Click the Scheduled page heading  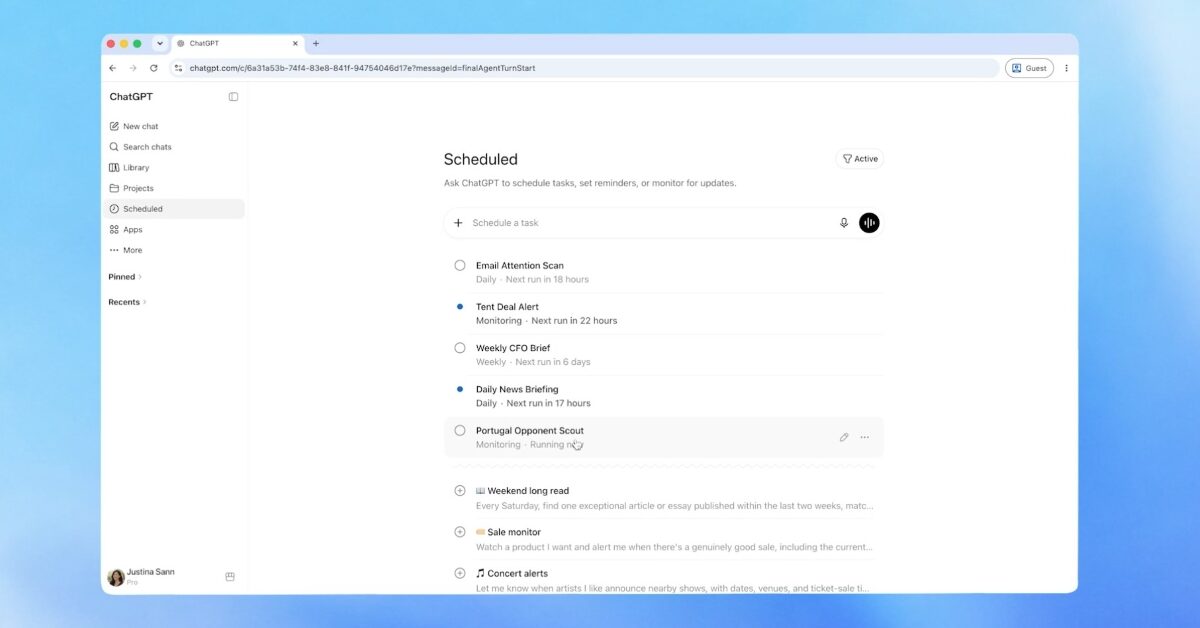click(481, 159)
